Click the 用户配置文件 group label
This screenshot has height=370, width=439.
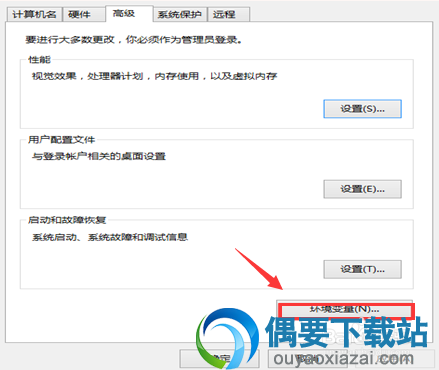pyautogui.click(x=61, y=140)
